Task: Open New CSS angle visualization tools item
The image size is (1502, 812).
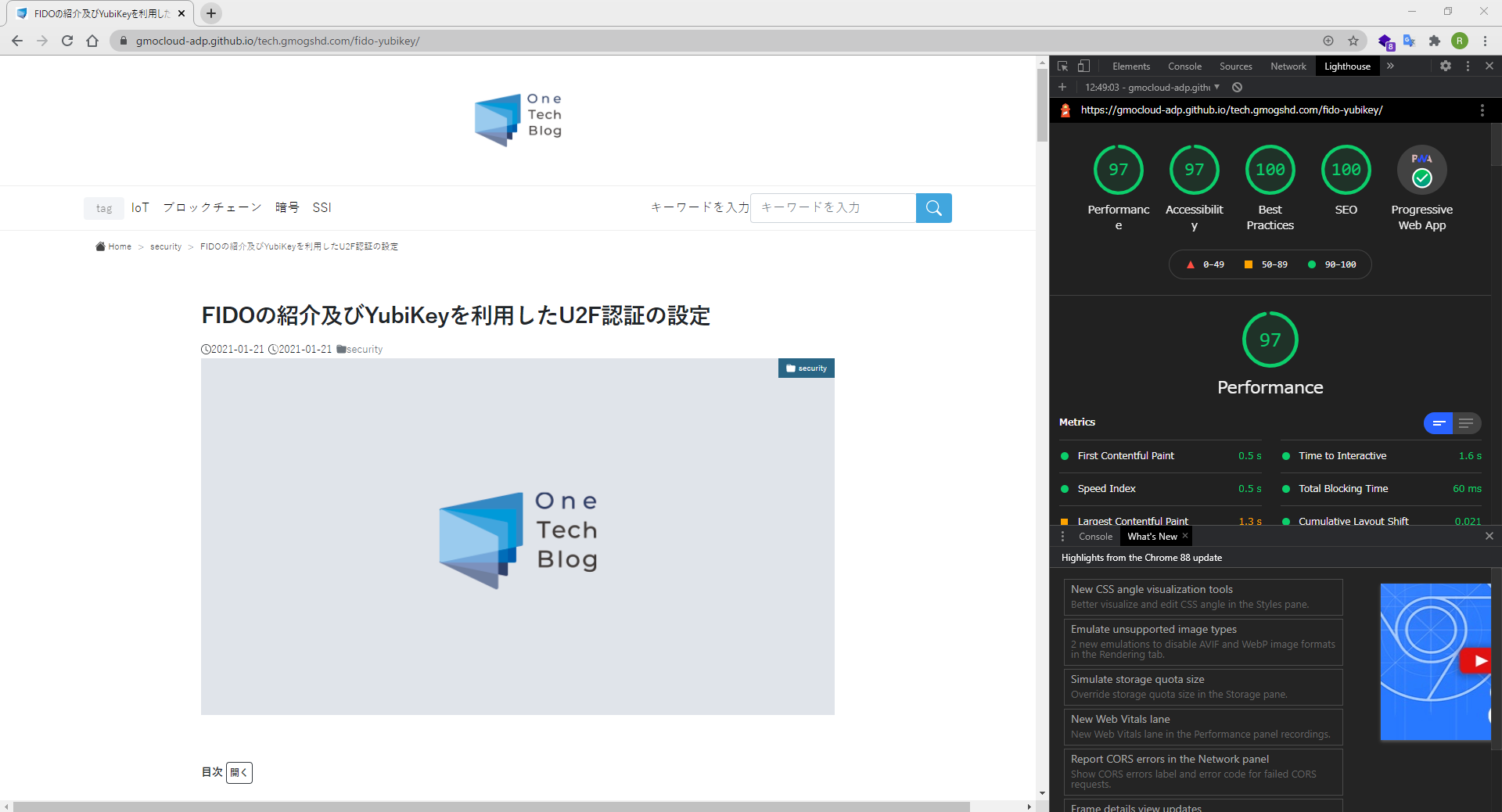Action: pos(1203,597)
